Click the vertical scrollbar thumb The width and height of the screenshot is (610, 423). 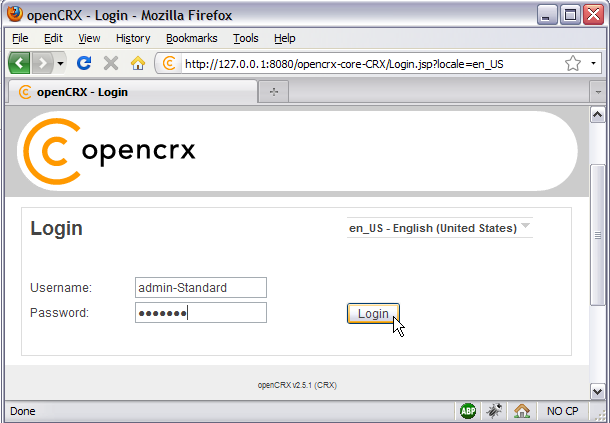tap(598, 235)
